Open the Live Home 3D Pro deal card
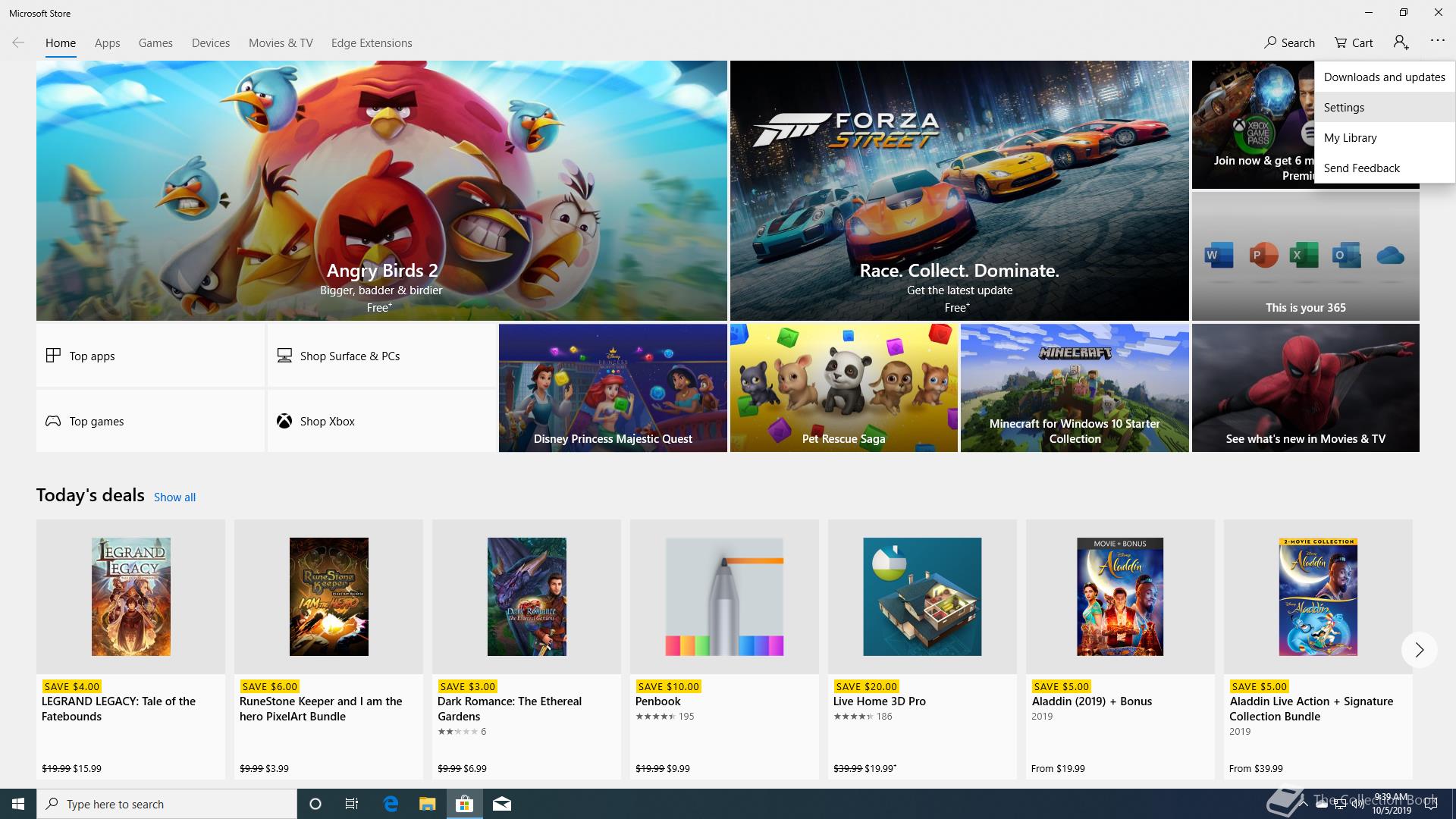Viewport: 1456px width, 819px height. click(x=922, y=649)
